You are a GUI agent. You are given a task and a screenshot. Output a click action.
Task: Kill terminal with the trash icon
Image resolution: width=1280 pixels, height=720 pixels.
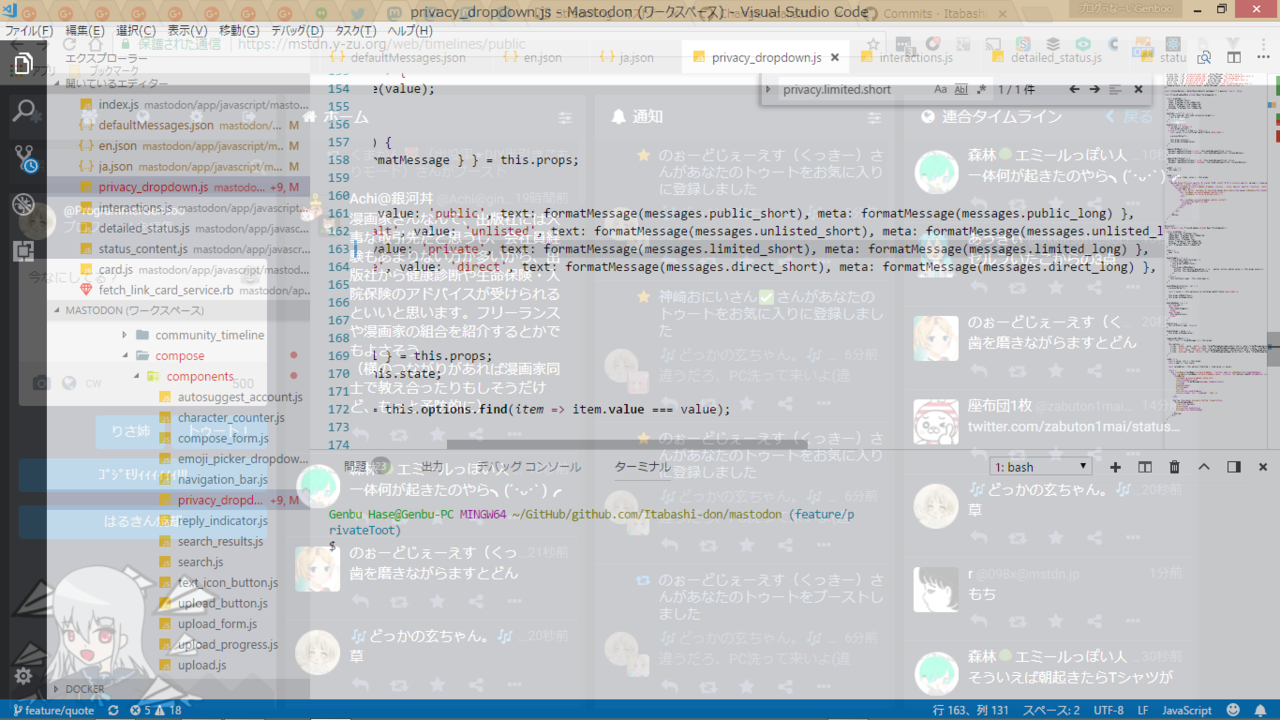pos(1175,467)
